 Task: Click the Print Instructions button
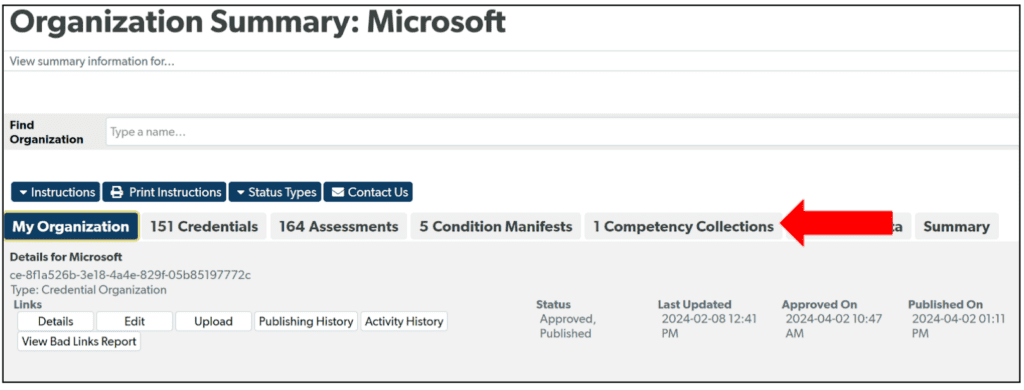coord(165,192)
